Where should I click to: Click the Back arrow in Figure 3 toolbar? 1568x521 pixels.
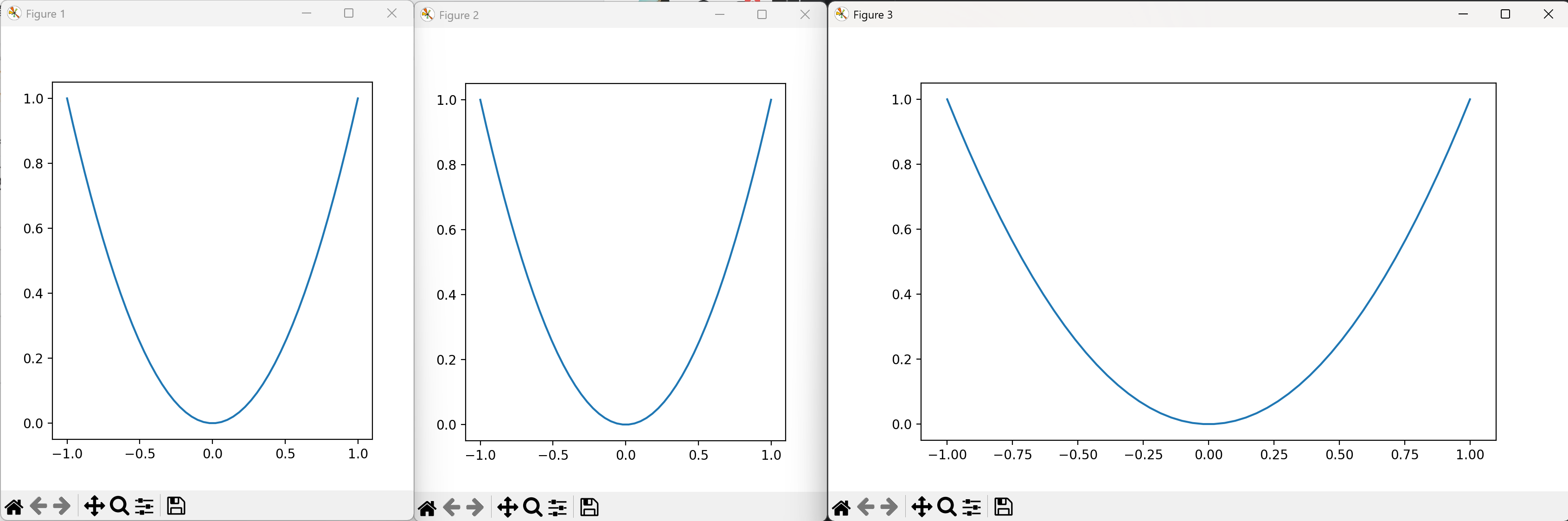pos(866,507)
